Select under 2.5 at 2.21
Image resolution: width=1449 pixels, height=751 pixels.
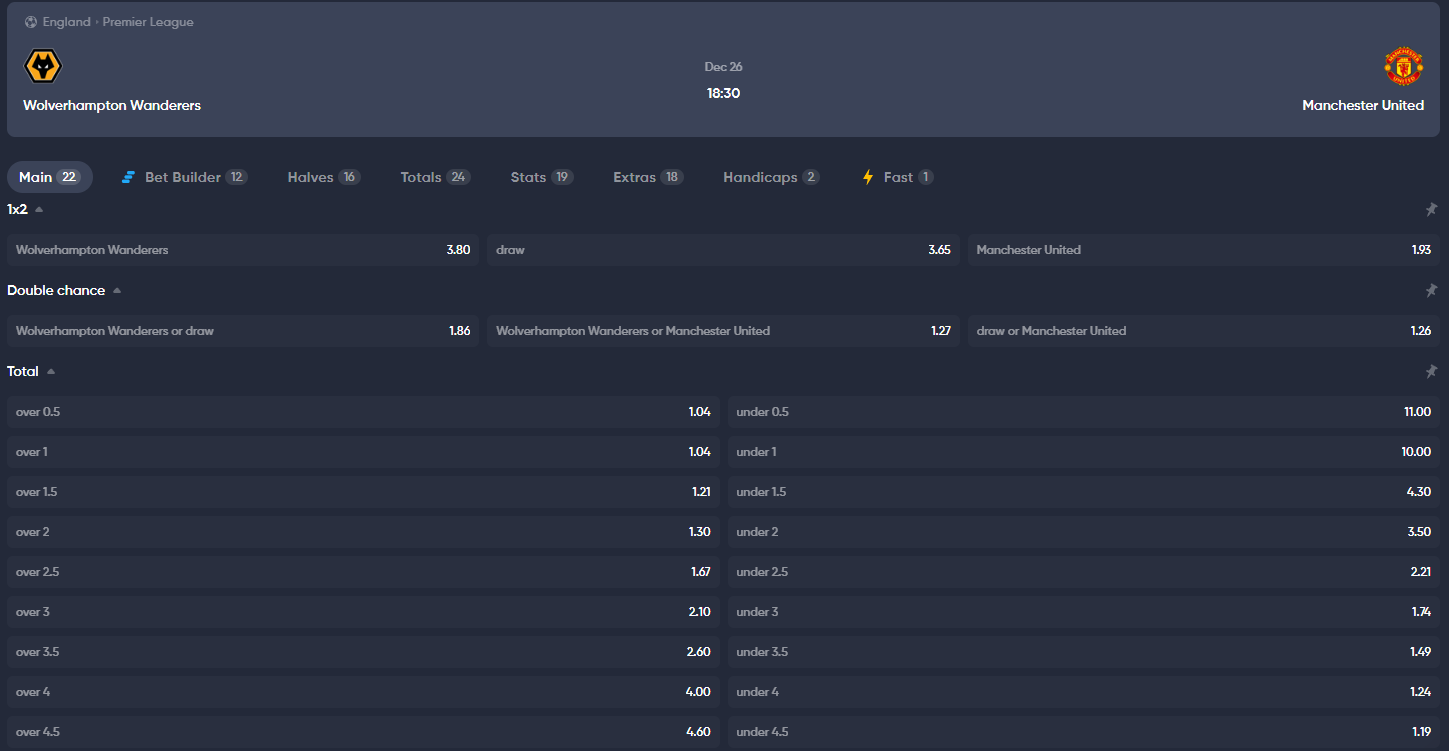[1084, 572]
